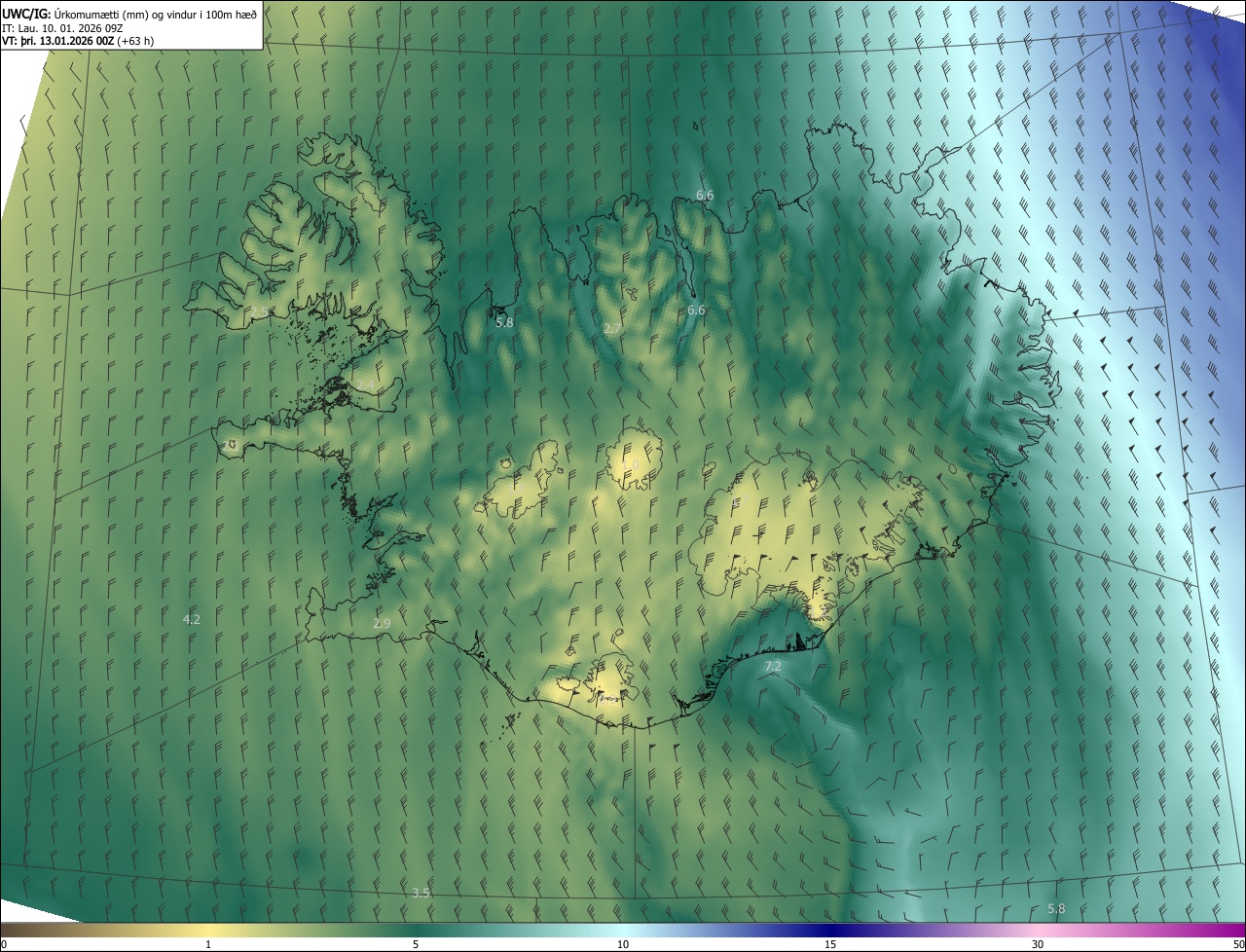Click the 2.5 value in the Westfjords

(259, 311)
